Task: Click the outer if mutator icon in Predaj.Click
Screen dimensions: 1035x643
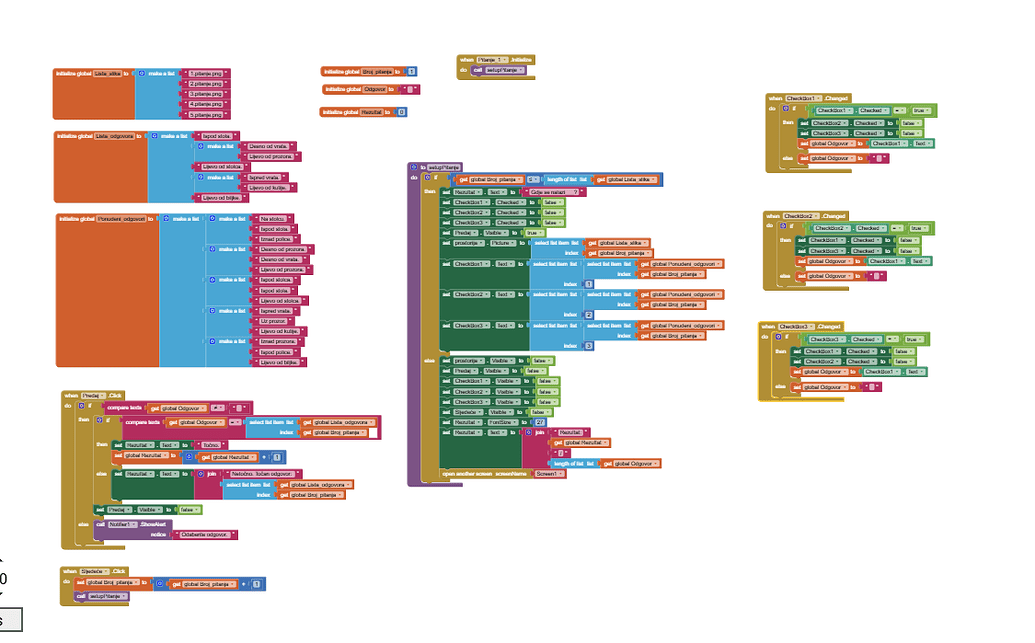Action: pos(82,406)
